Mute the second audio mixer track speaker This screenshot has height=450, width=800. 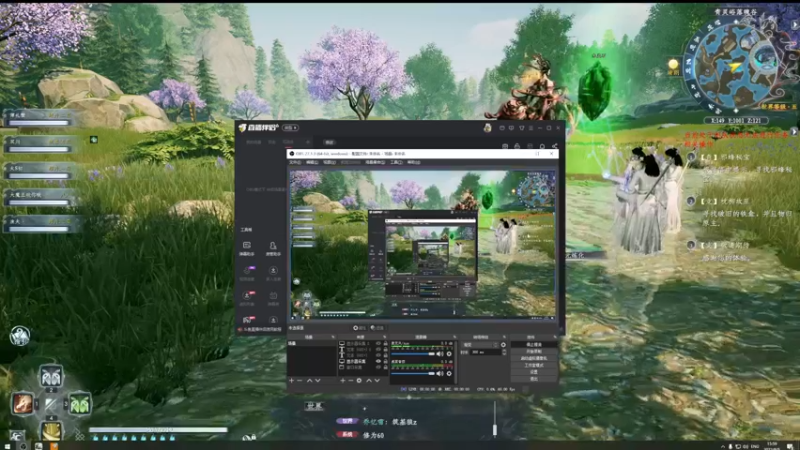click(440, 373)
